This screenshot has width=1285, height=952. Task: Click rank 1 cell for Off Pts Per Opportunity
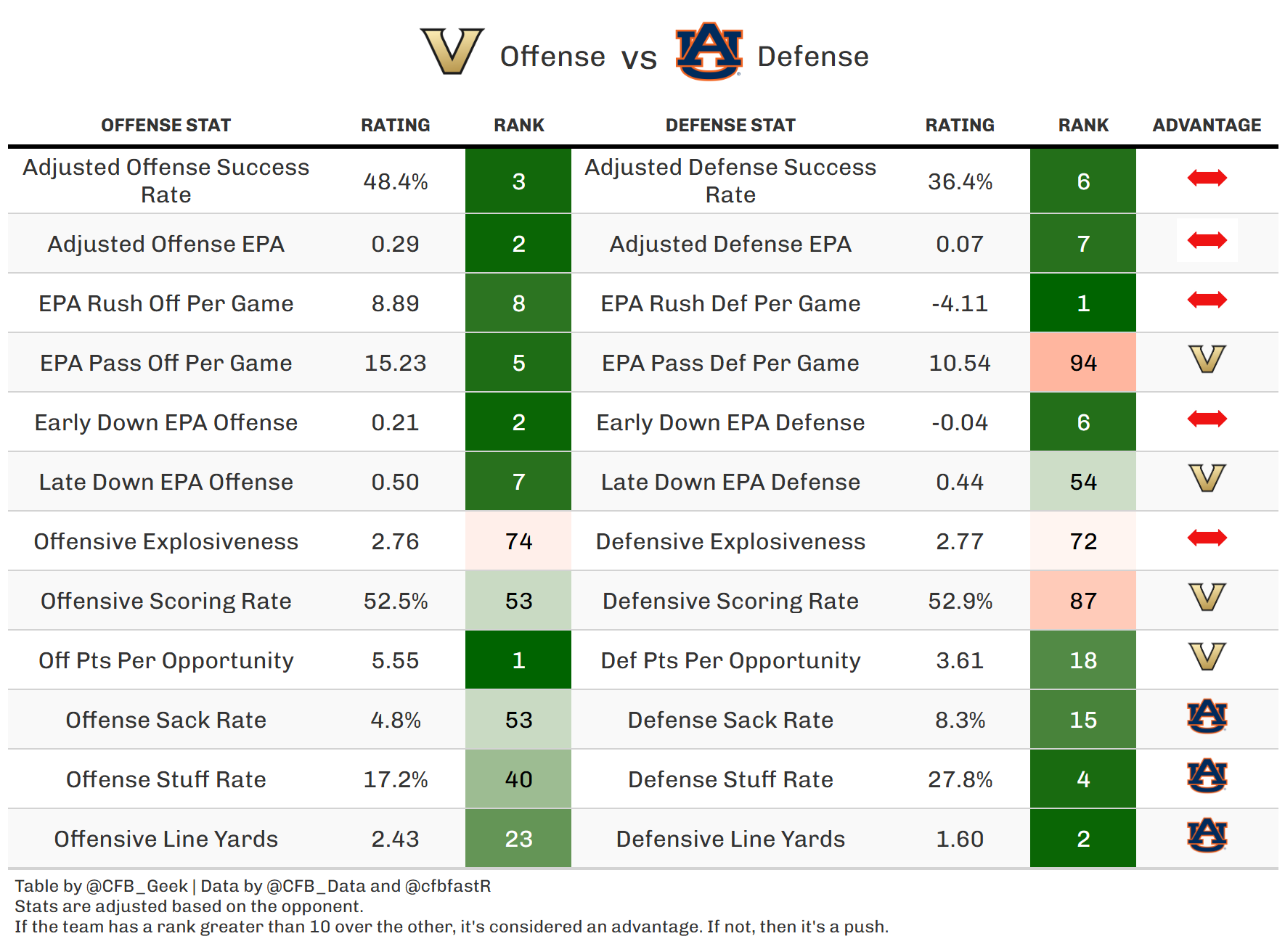point(518,660)
